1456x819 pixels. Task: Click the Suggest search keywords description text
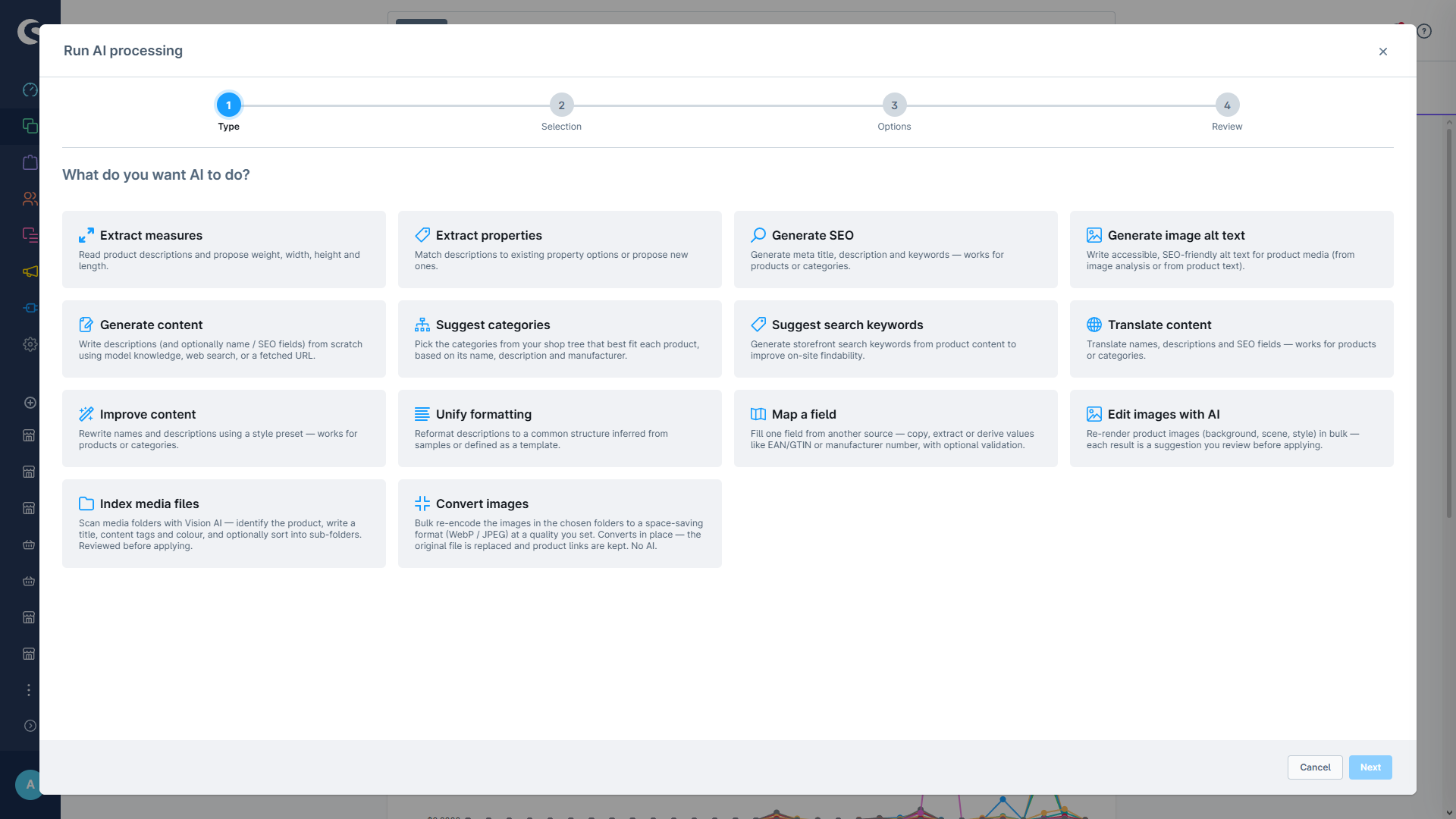(x=883, y=350)
